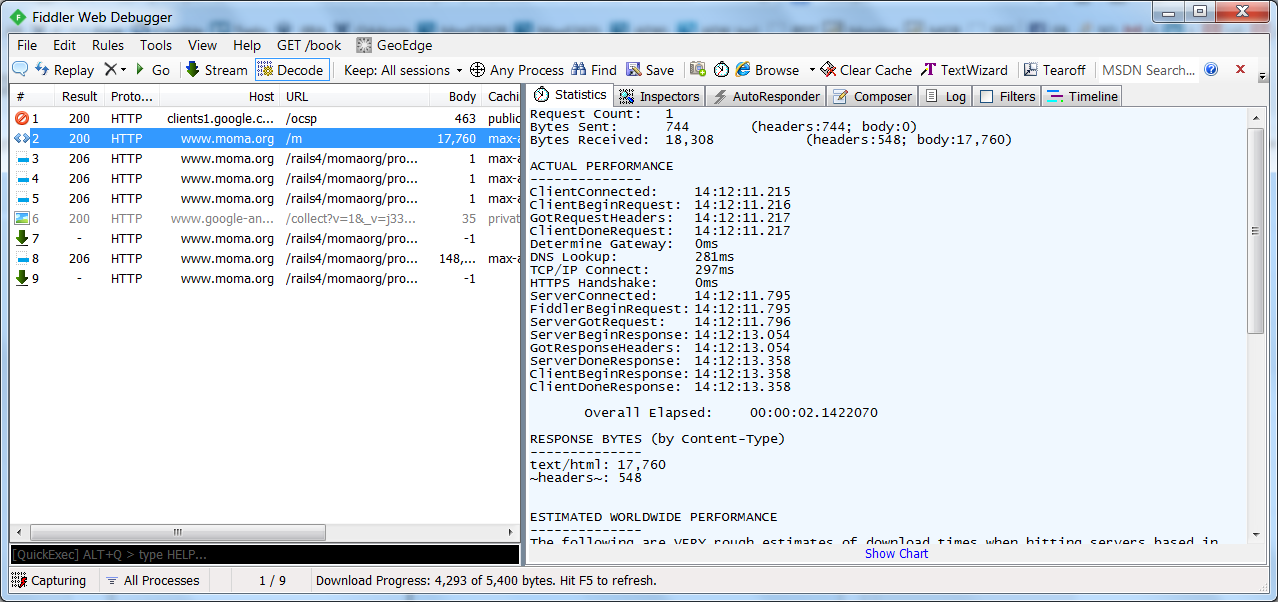This screenshot has height=602, width=1278.
Task: Toggle the Decode button
Action: point(291,70)
